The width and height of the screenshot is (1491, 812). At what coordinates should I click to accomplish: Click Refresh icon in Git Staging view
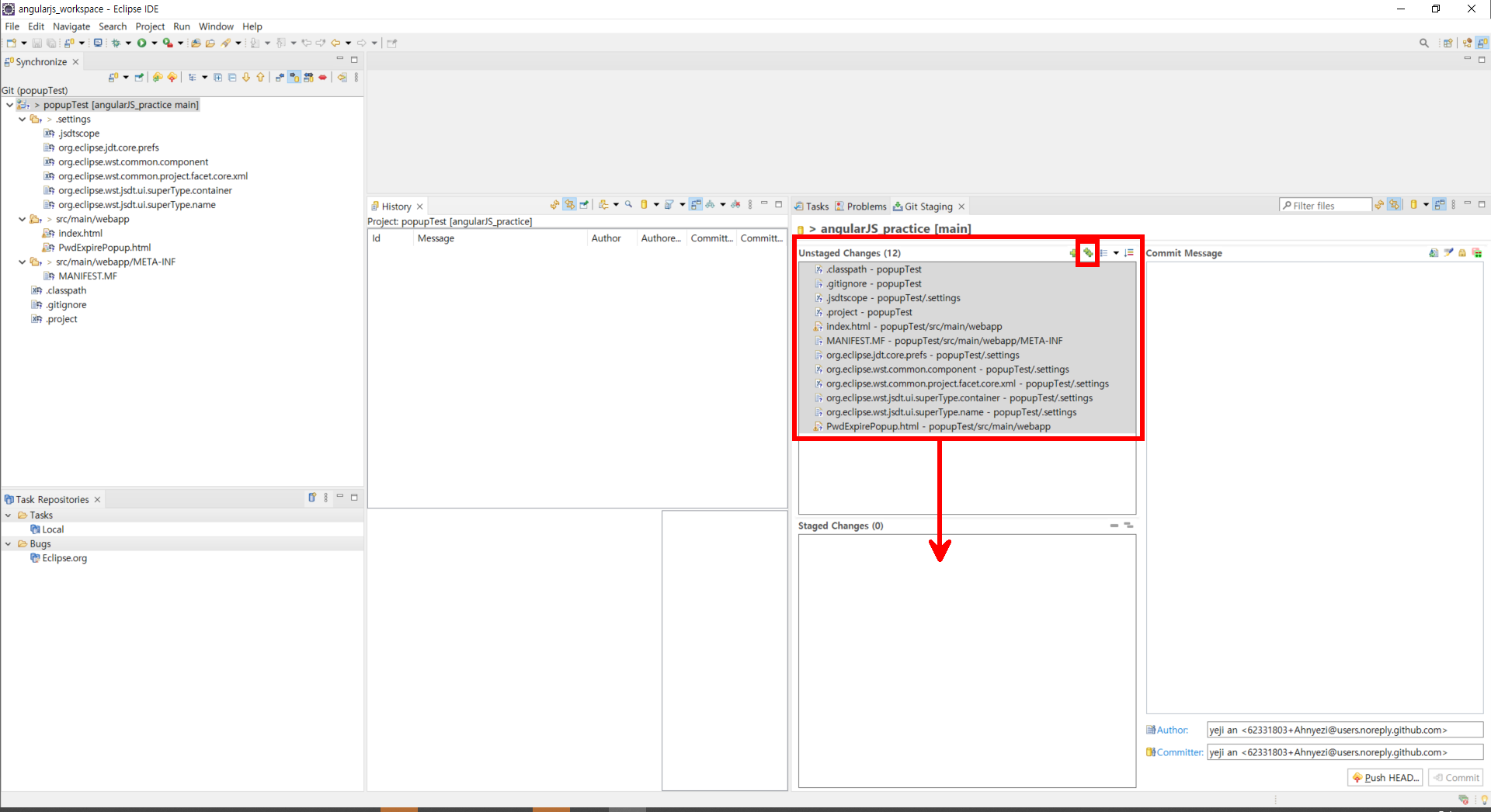[x=1379, y=205]
